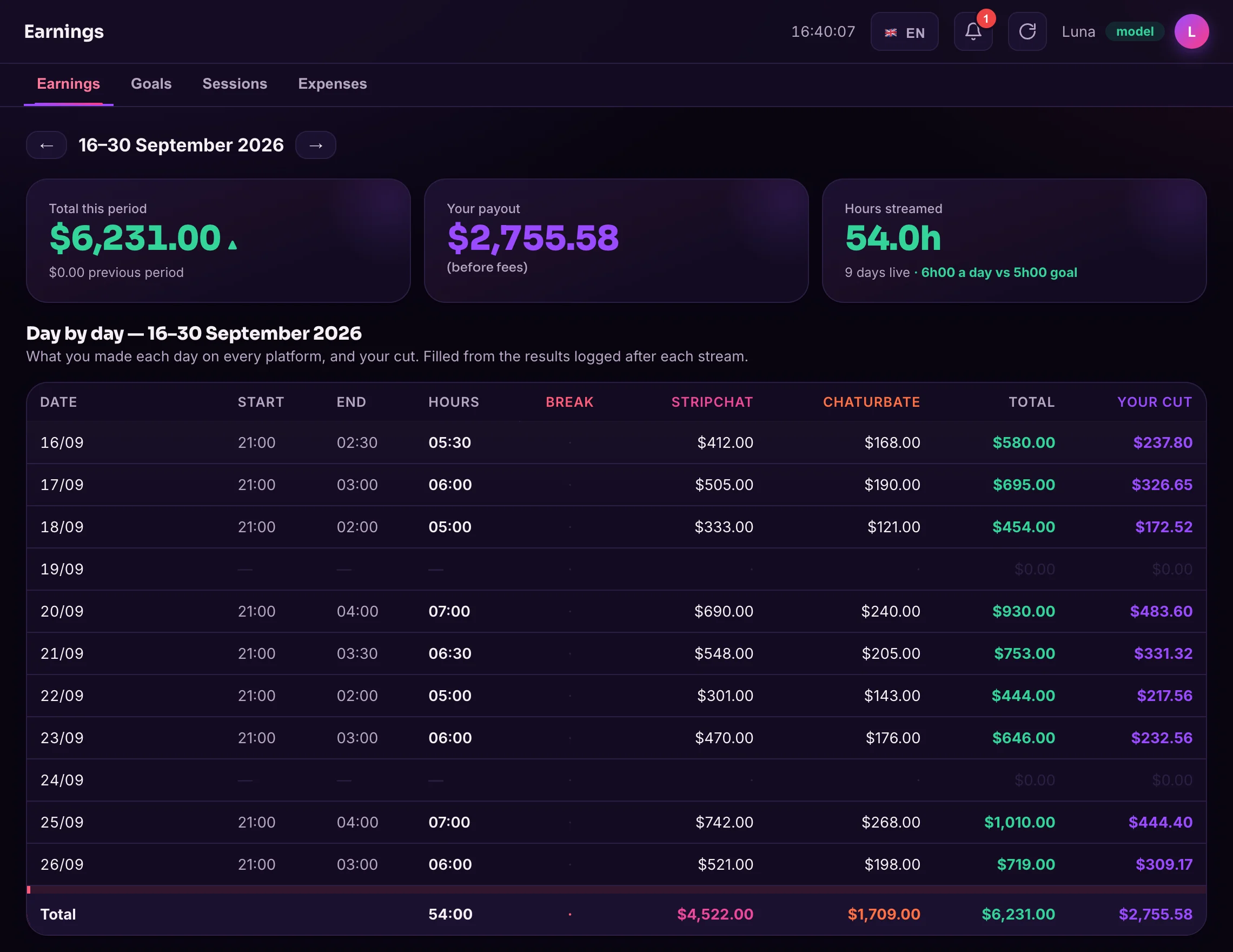This screenshot has width=1233, height=952.
Task: Select the 24/09 date cell
Action: 62,780
